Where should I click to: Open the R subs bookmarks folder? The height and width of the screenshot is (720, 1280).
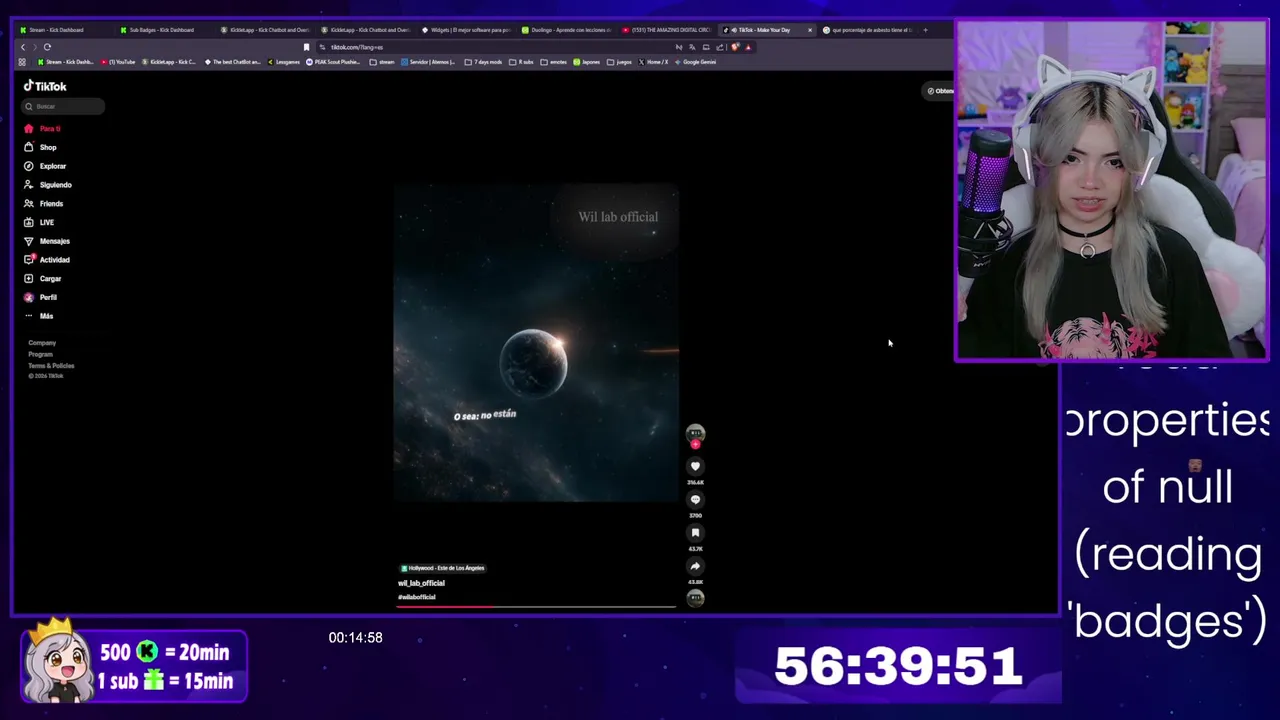tap(522, 62)
